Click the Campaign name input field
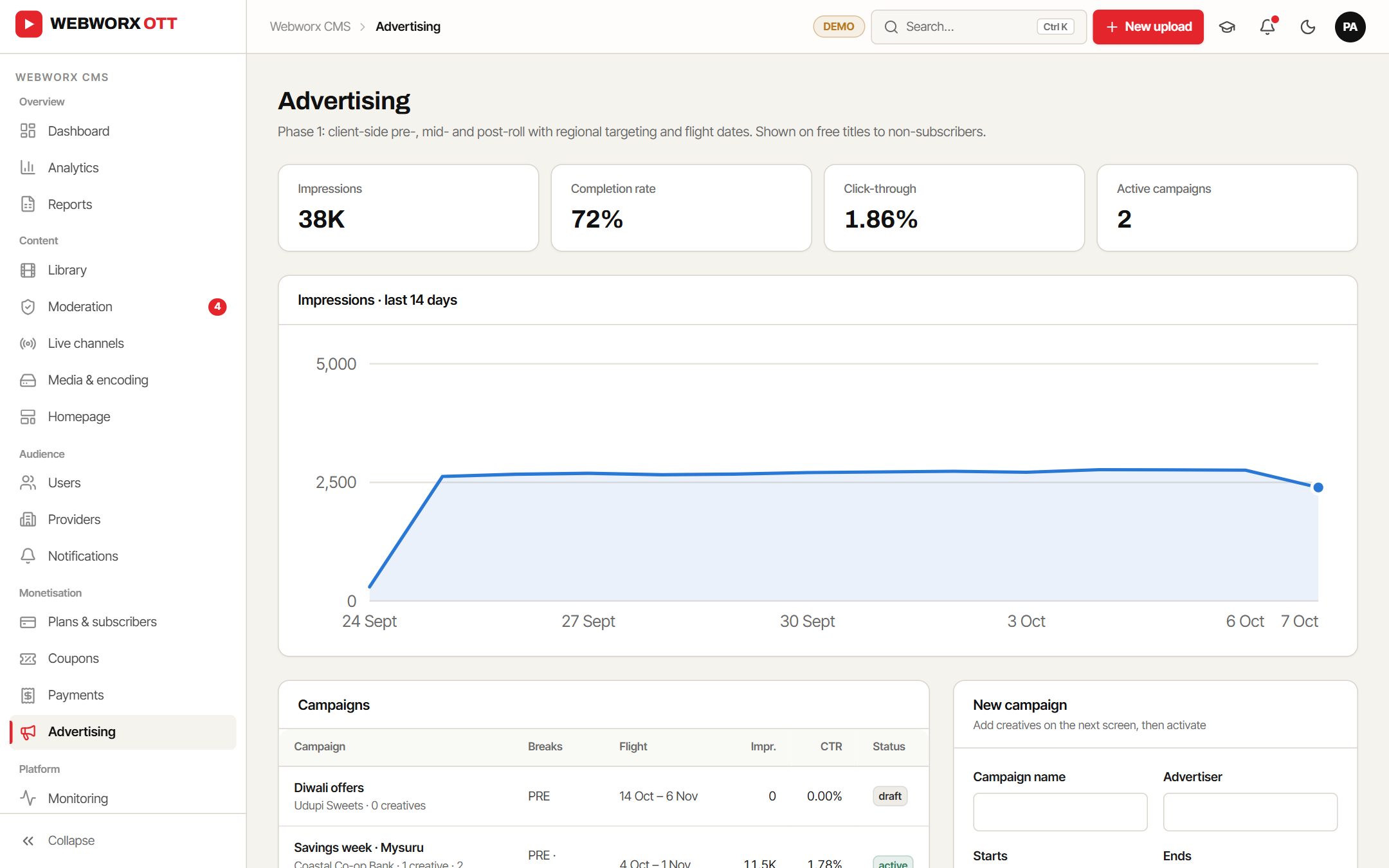Screen dimensions: 1389x868 pyautogui.click(x=1060, y=811)
